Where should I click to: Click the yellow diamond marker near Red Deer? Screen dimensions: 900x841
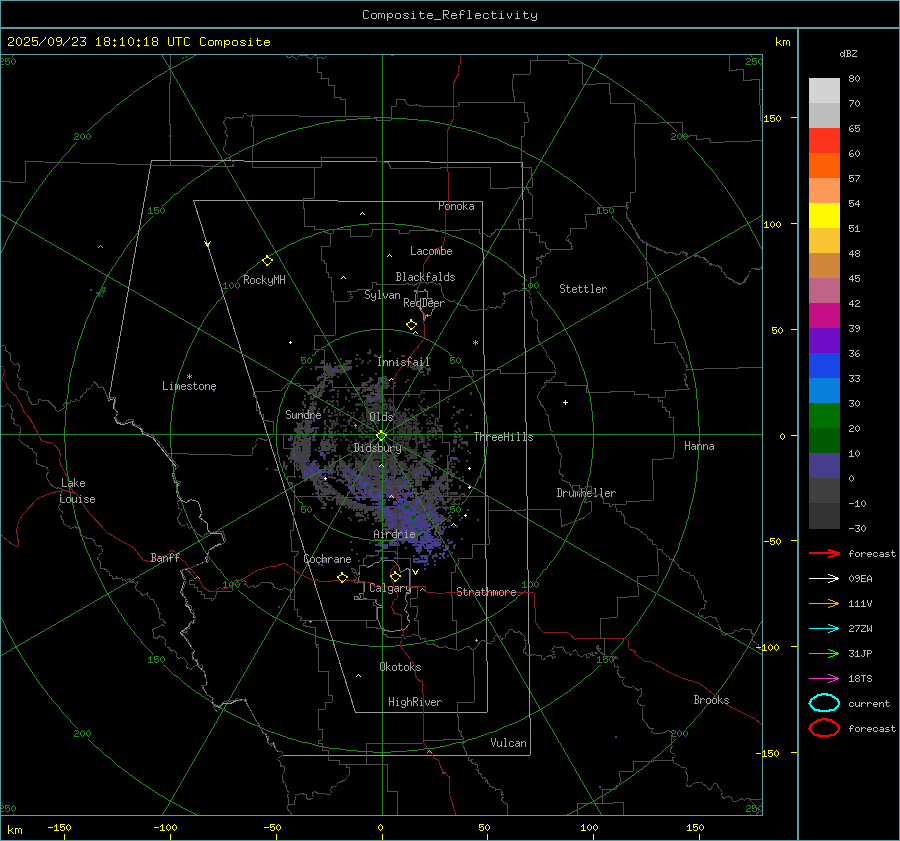click(411, 325)
